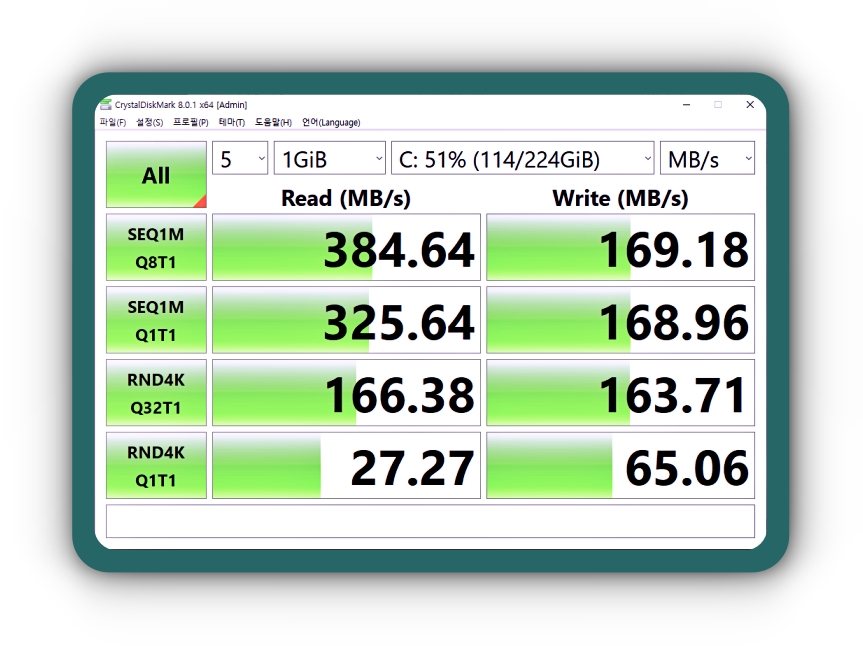Click the 65.06 write result
The image size is (863, 646).
[620, 466]
